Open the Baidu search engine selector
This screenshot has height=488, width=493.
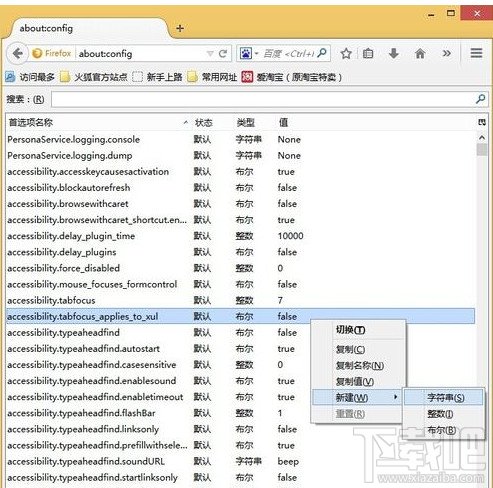249,53
